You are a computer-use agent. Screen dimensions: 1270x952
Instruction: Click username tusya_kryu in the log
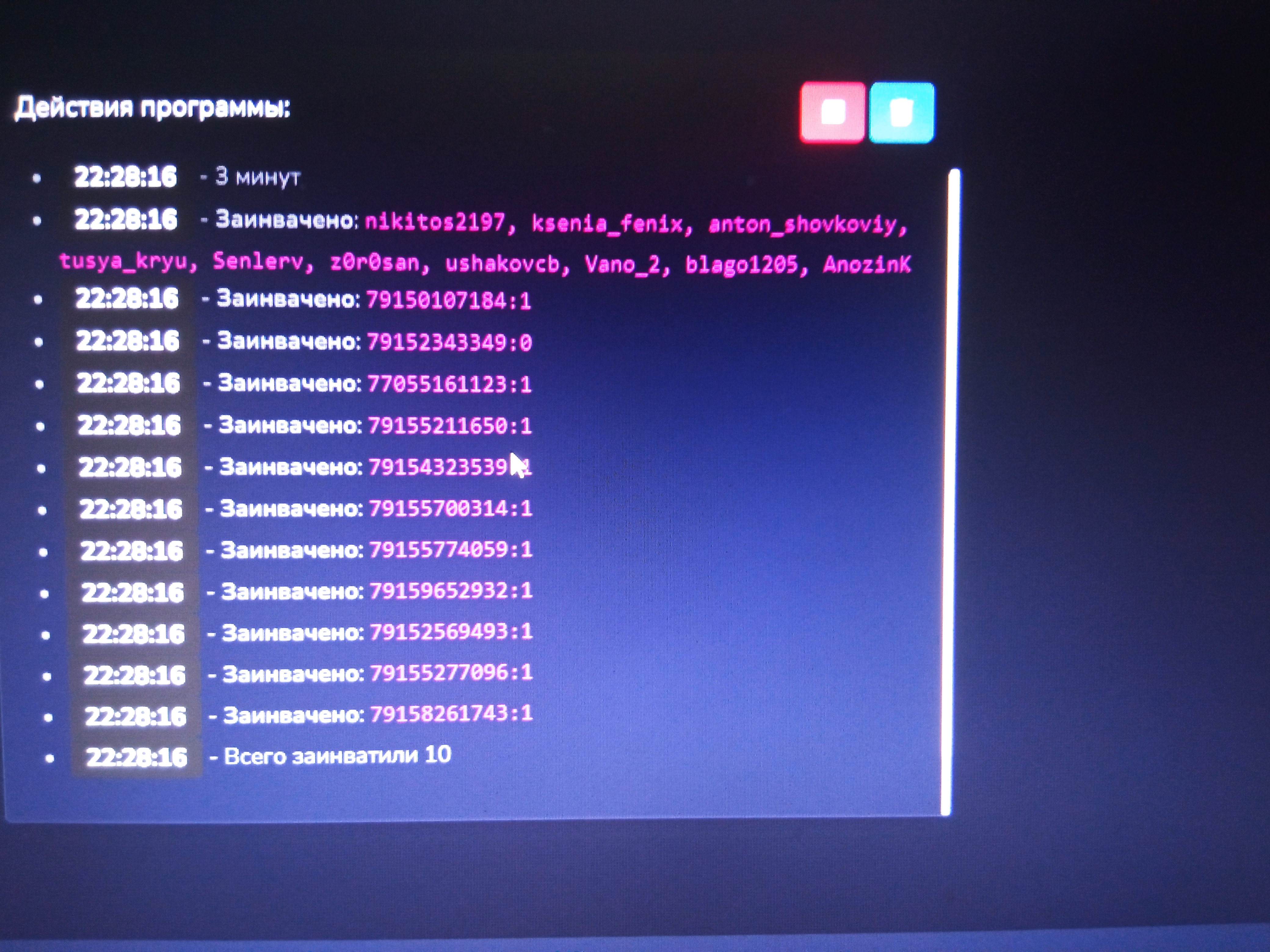coord(124,261)
